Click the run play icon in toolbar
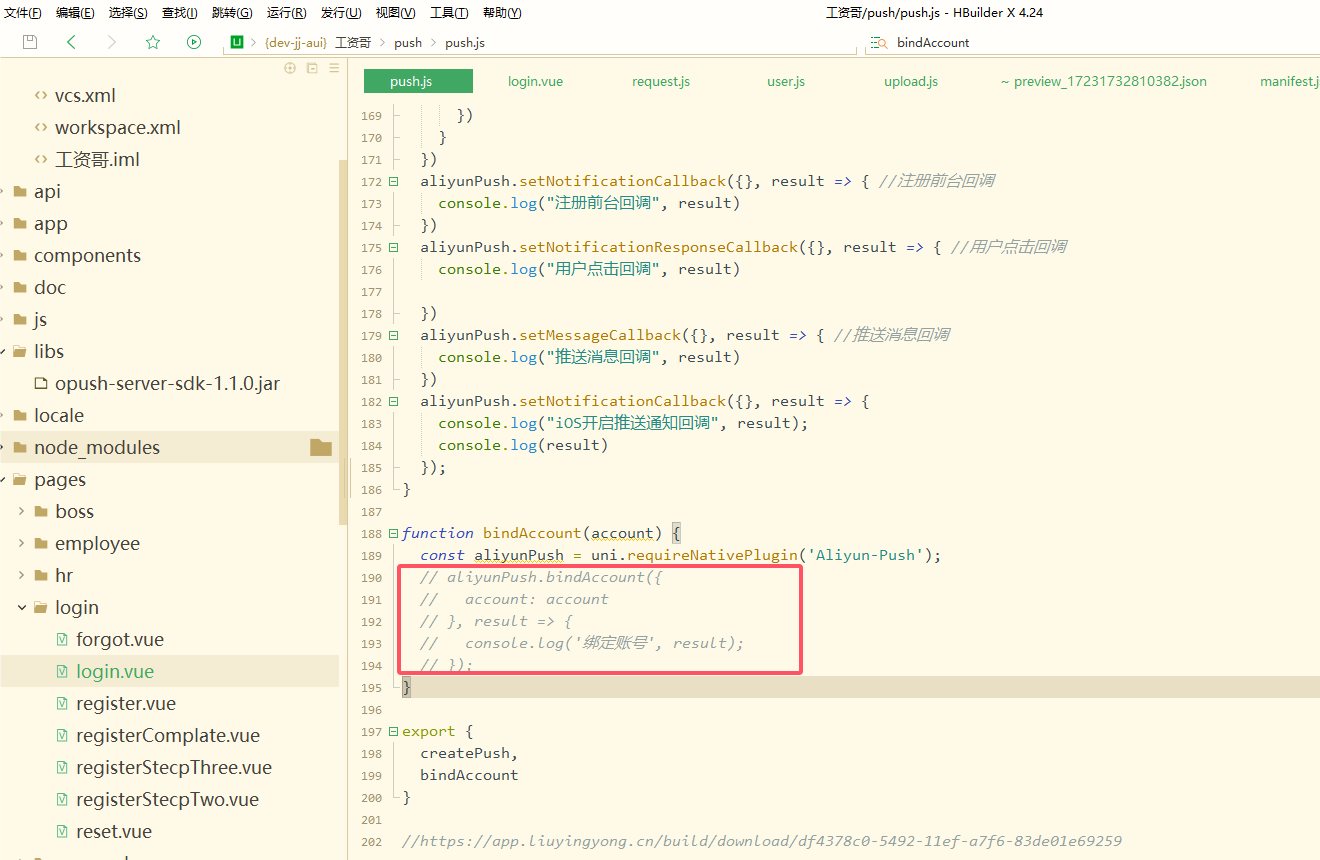The width and height of the screenshot is (1320, 860). tap(194, 42)
